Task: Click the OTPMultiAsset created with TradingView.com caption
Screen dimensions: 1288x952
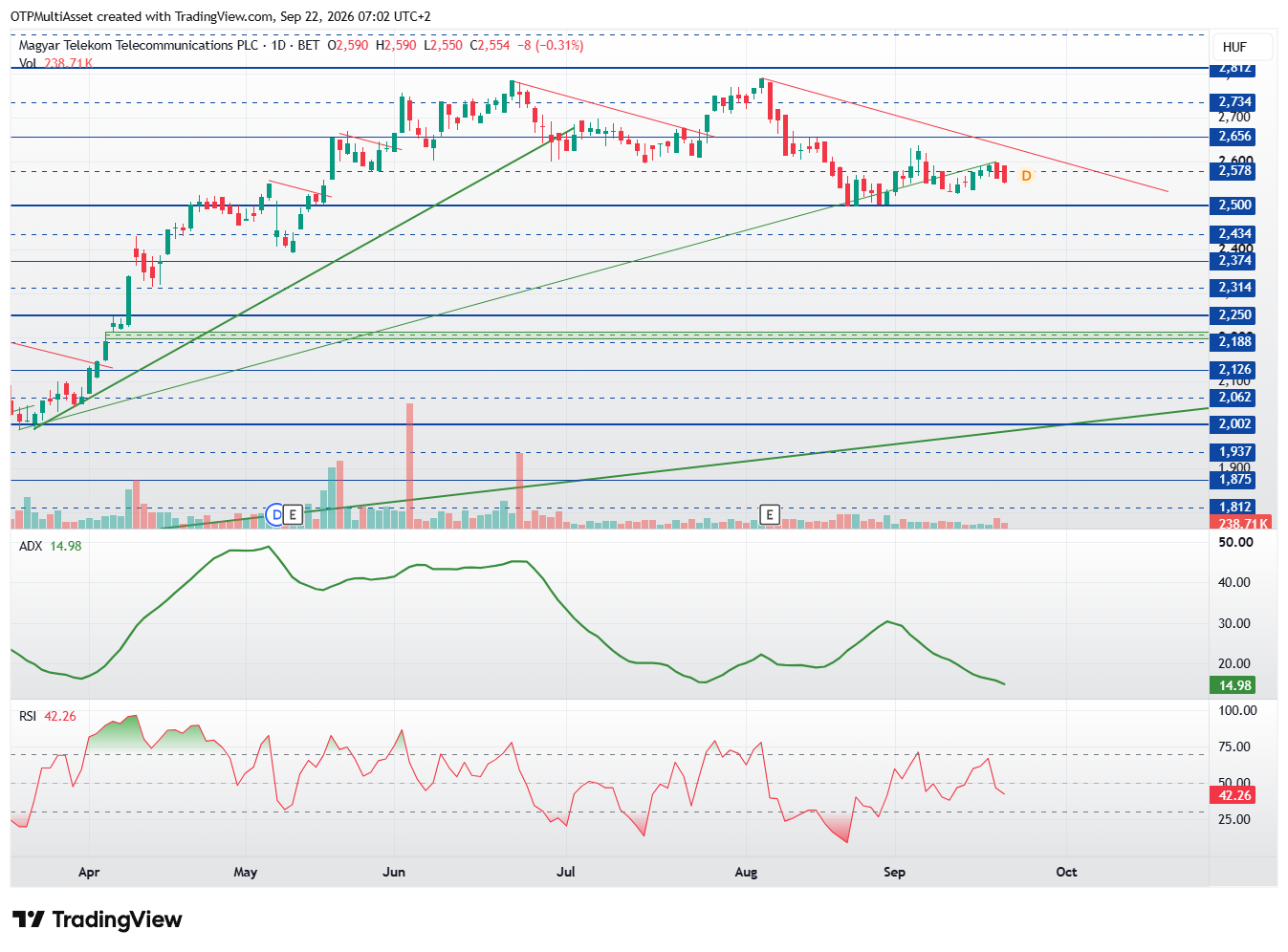Action: point(220,16)
